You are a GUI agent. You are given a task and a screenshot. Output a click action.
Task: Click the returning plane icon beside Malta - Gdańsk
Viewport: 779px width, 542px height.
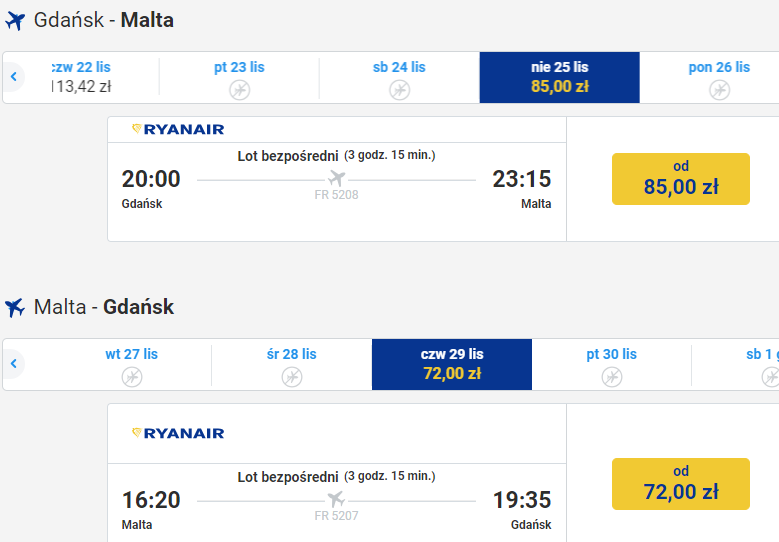[15, 308]
